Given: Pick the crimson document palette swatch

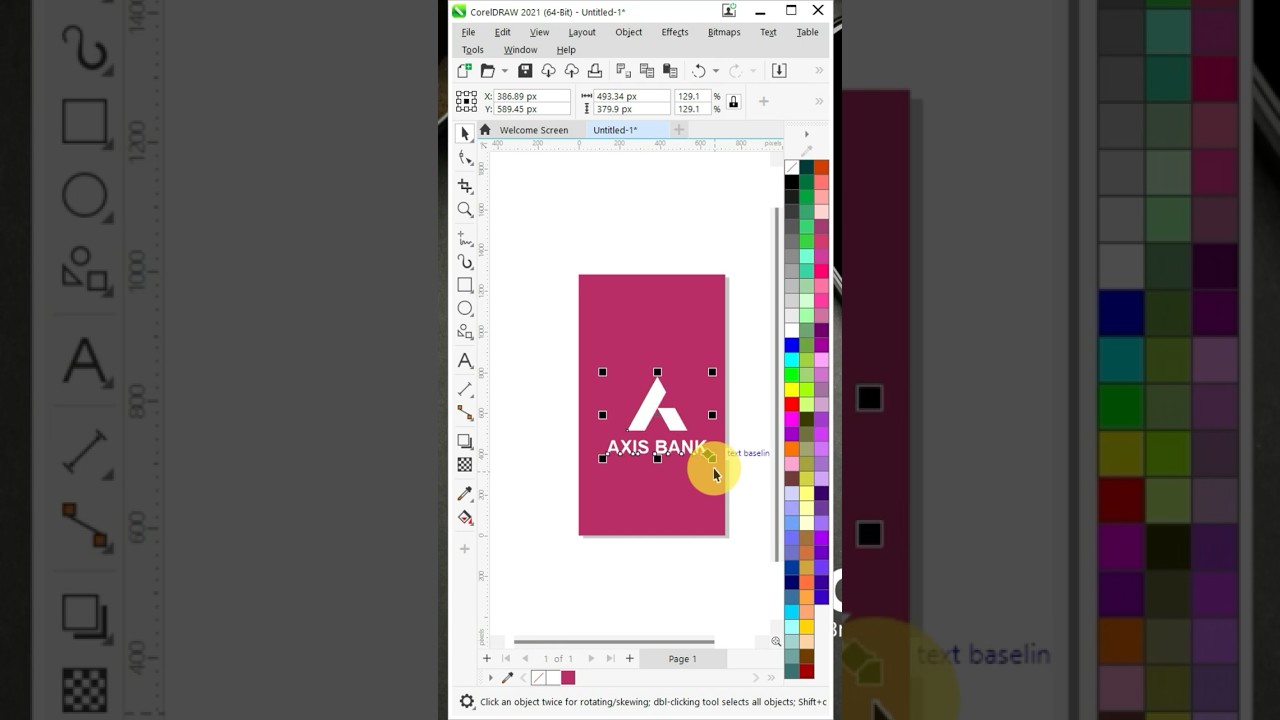Looking at the screenshot, I should click(568, 678).
